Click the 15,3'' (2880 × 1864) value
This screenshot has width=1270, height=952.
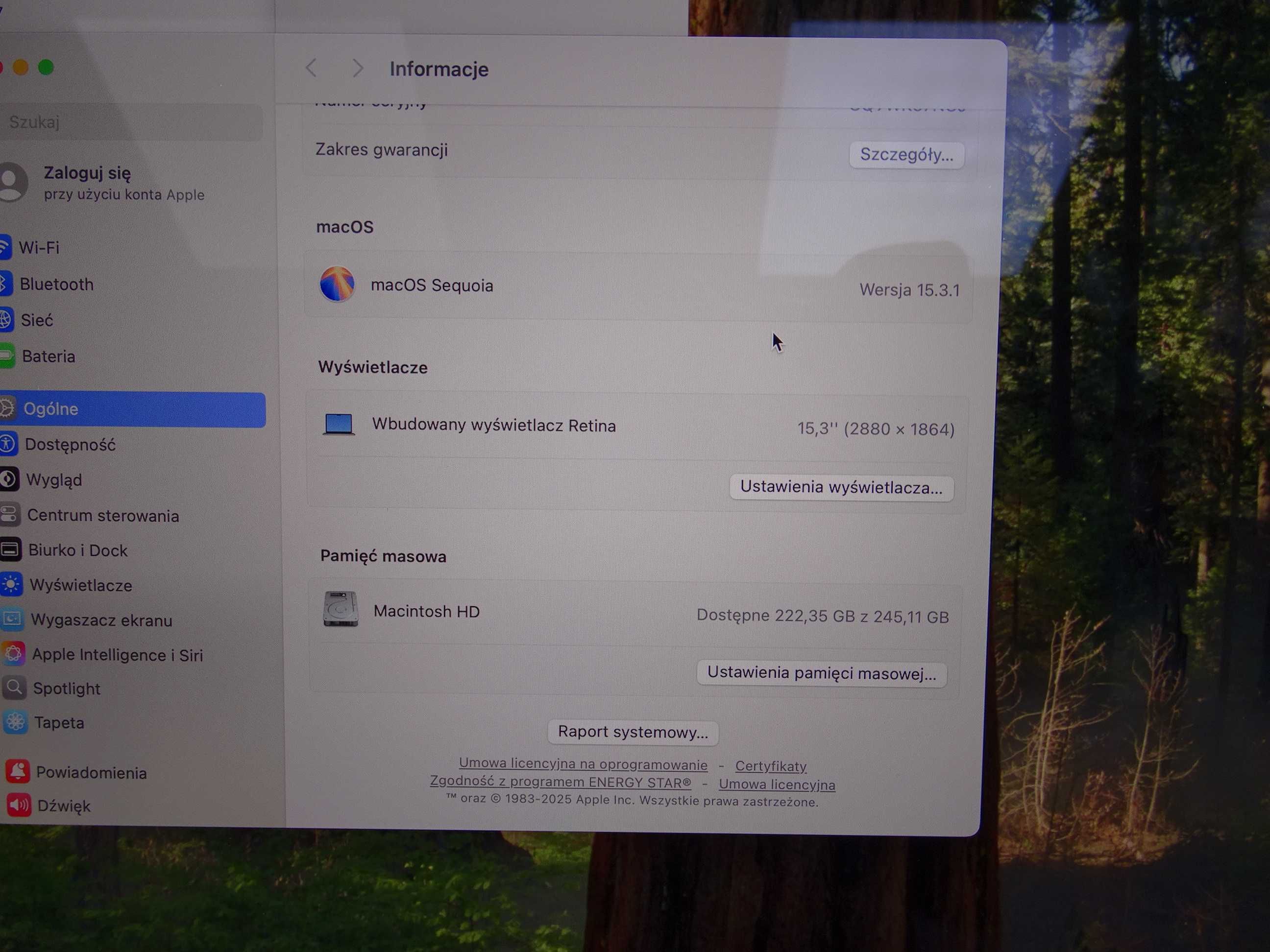tap(876, 429)
